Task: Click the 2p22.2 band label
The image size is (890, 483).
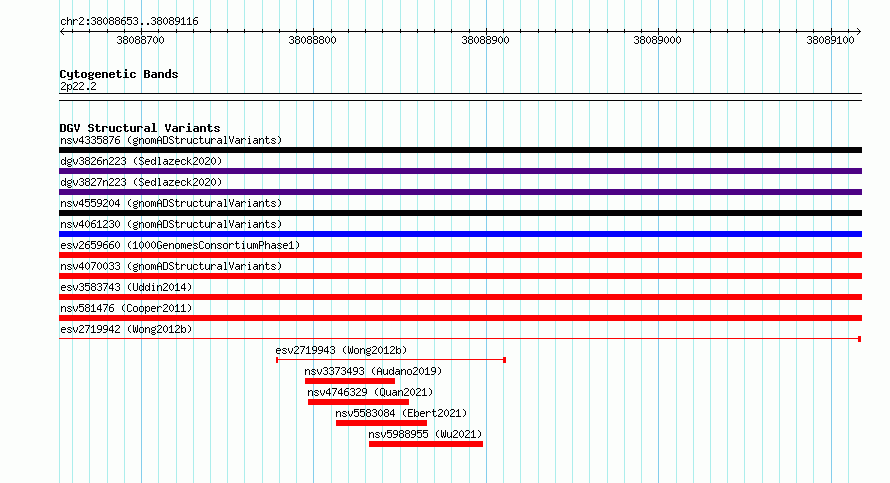Action: point(78,86)
